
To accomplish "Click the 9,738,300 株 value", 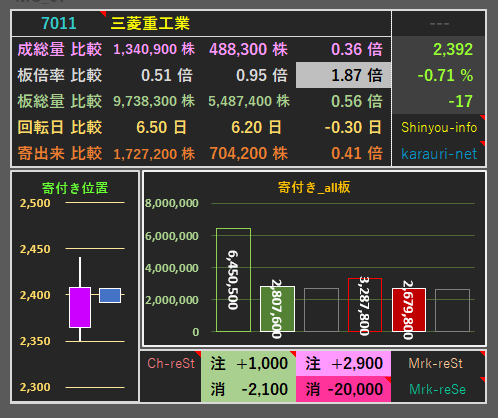I will (154, 101).
